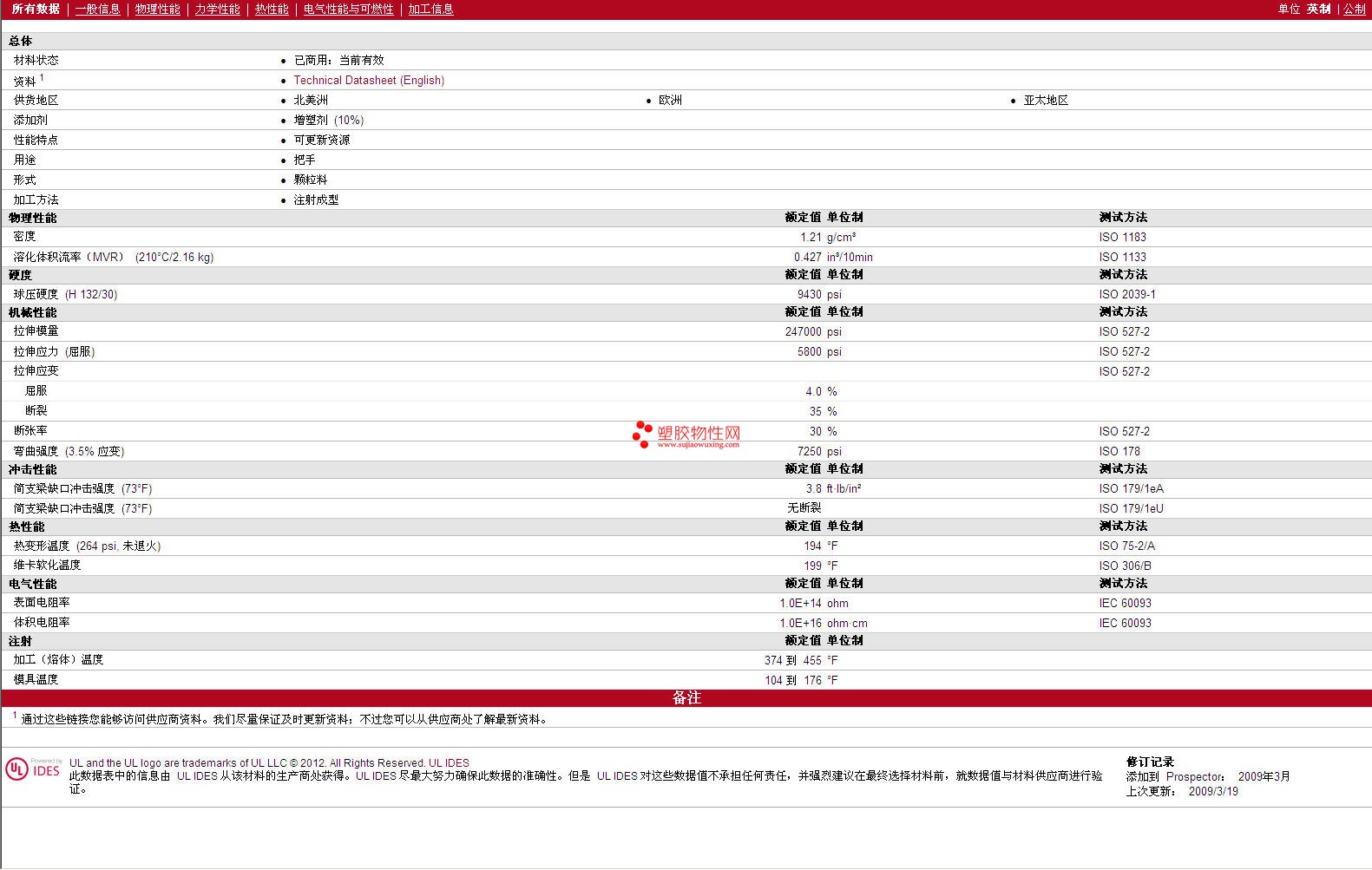Click the 拉伸应力 (屈服) row label
The width and height of the screenshot is (1372, 870).
54,351
